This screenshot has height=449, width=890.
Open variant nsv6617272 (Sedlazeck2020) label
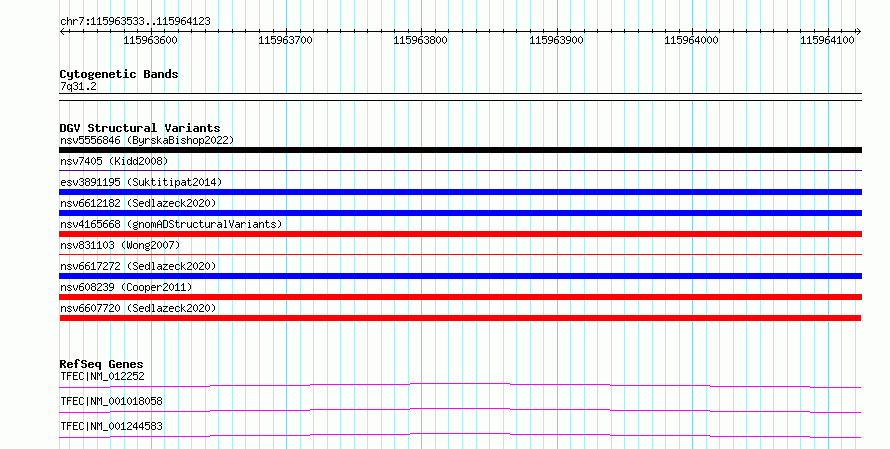click(138, 266)
